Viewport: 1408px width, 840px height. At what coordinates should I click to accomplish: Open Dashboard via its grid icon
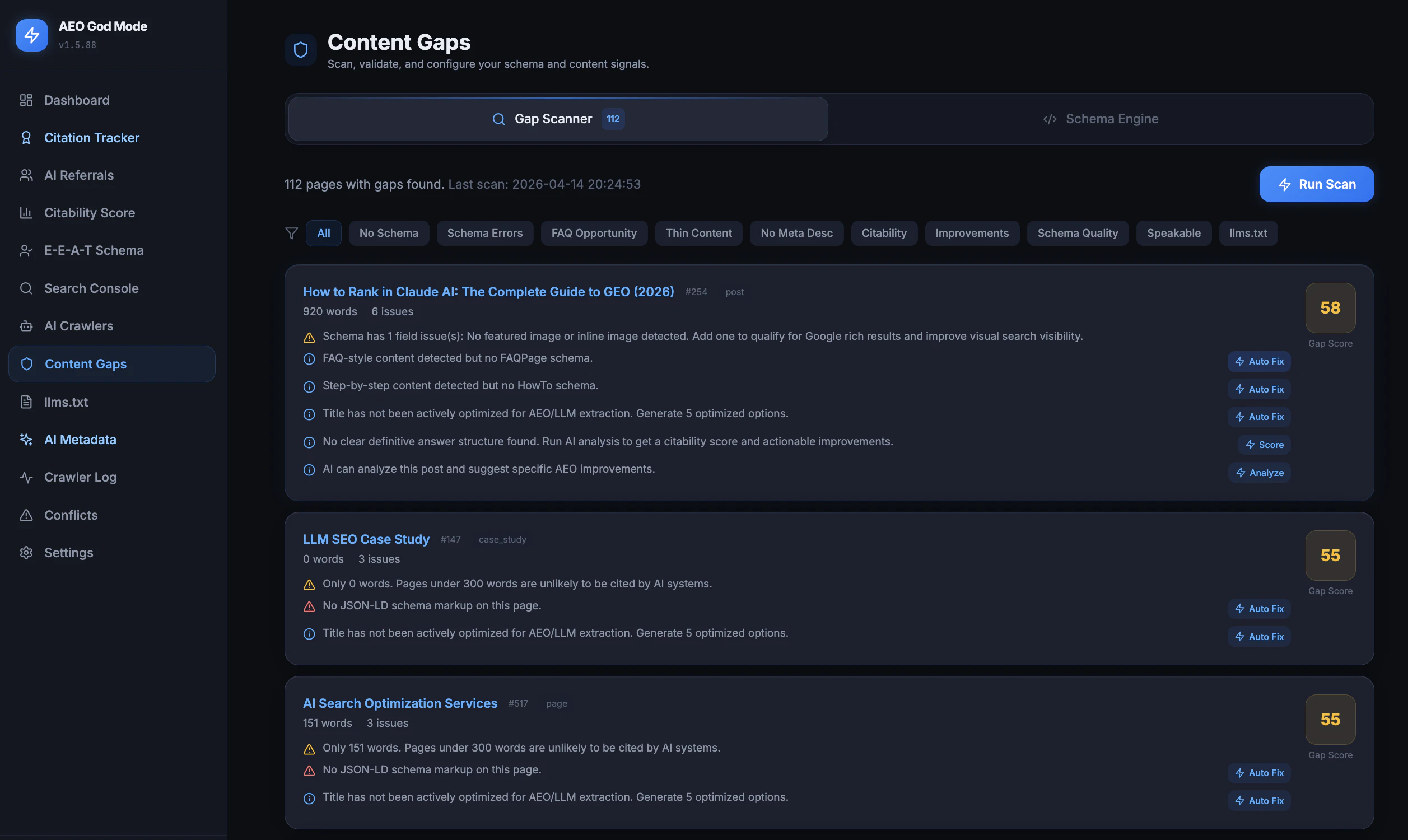click(26, 100)
